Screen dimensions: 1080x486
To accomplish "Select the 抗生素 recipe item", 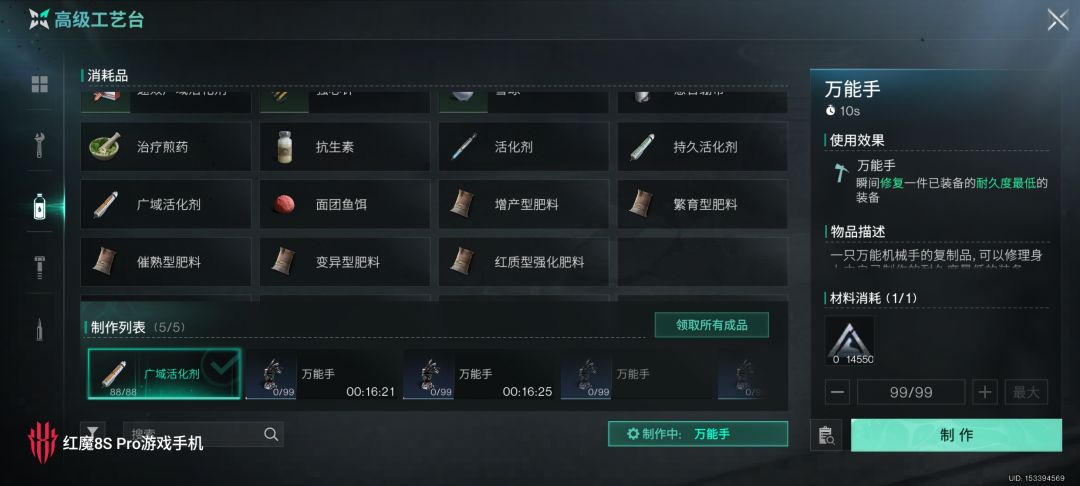I will [x=344, y=147].
